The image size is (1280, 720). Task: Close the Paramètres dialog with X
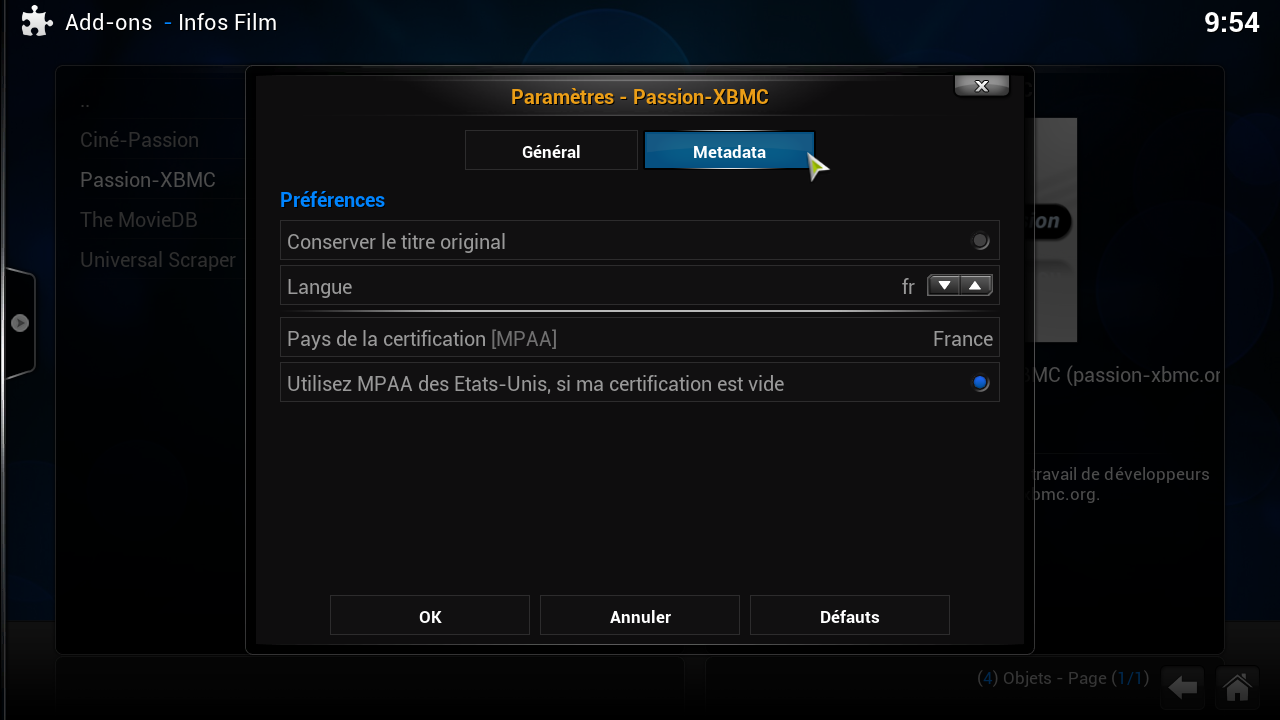(x=981, y=86)
